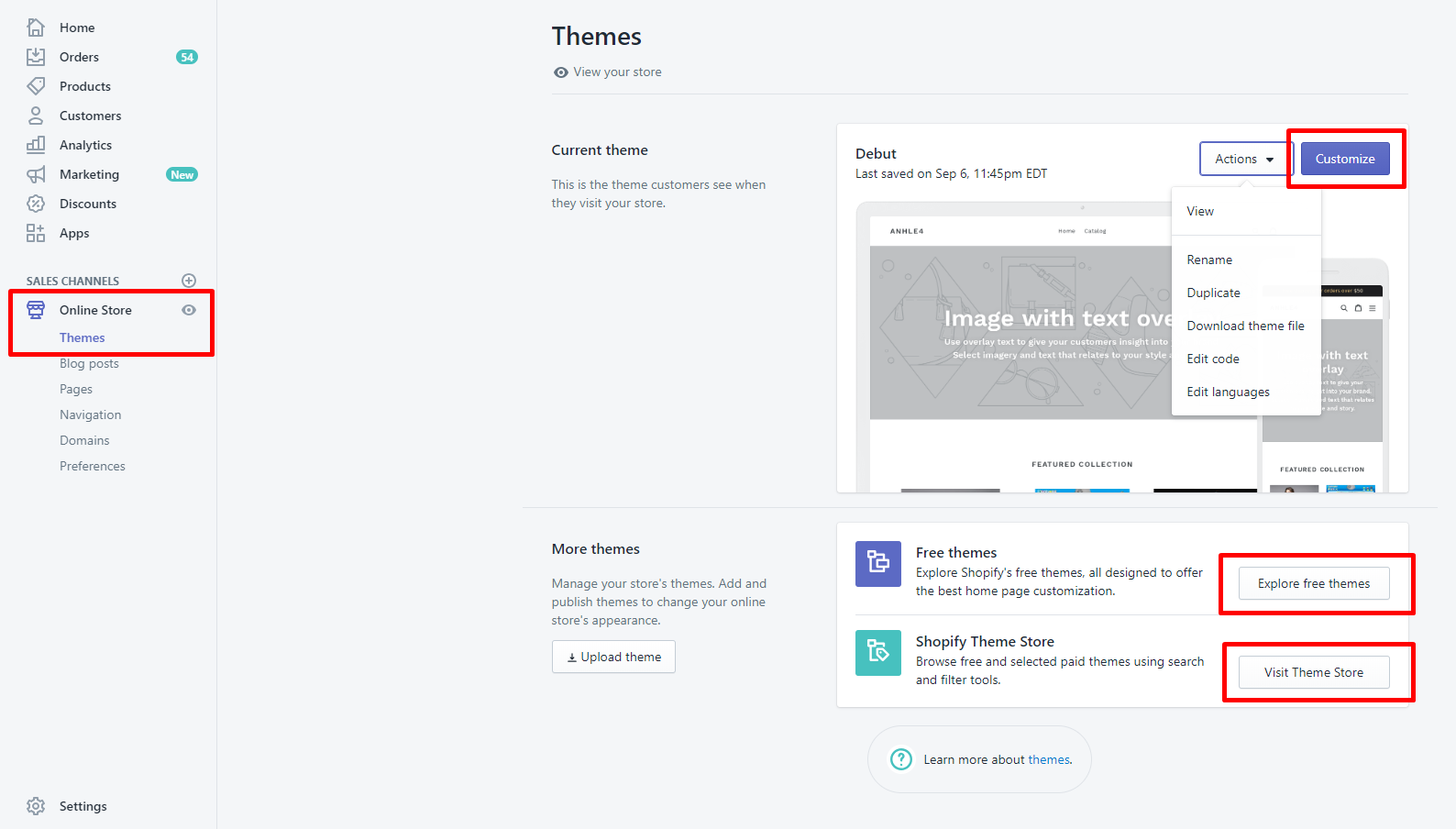Select Online Store sales channel
Image resolution: width=1456 pixels, height=829 pixels.
click(x=95, y=310)
